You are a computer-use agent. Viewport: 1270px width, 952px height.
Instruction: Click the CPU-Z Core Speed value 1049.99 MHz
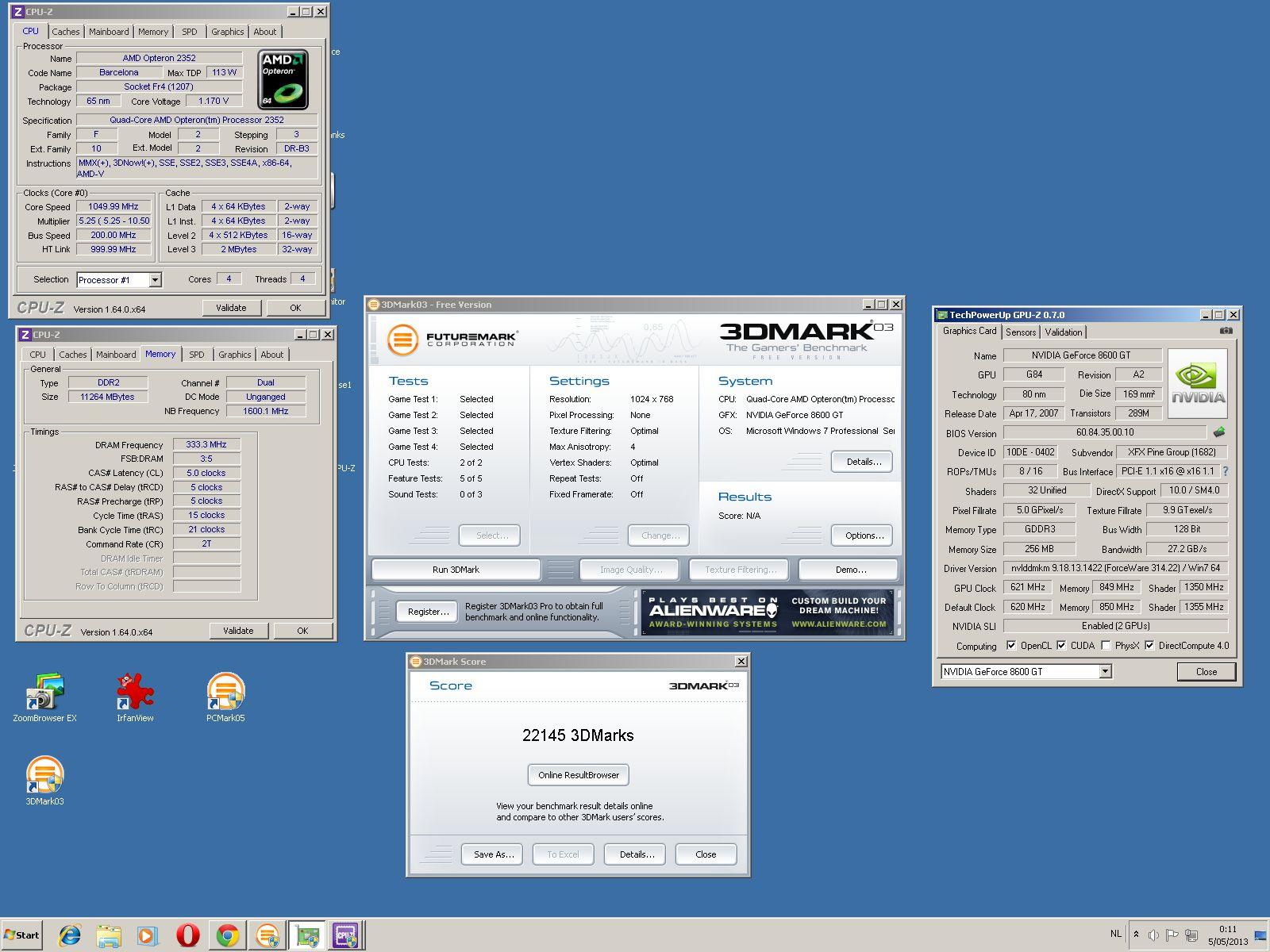114,206
